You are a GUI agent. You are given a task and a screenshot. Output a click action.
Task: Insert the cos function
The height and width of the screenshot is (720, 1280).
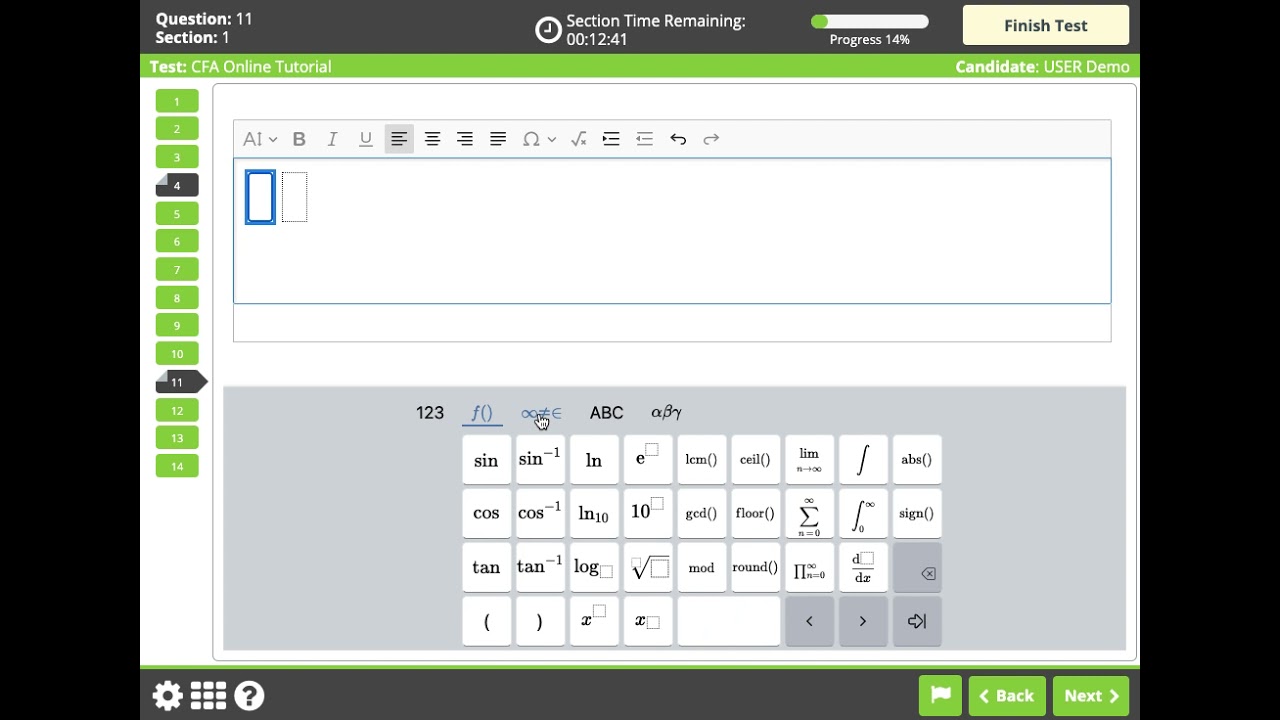click(486, 514)
